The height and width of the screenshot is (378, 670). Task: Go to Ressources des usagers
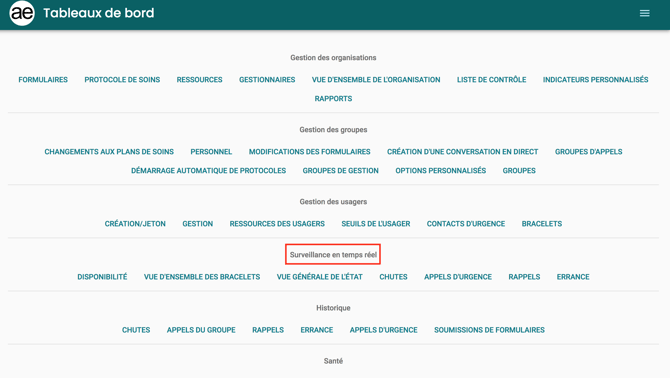277,224
